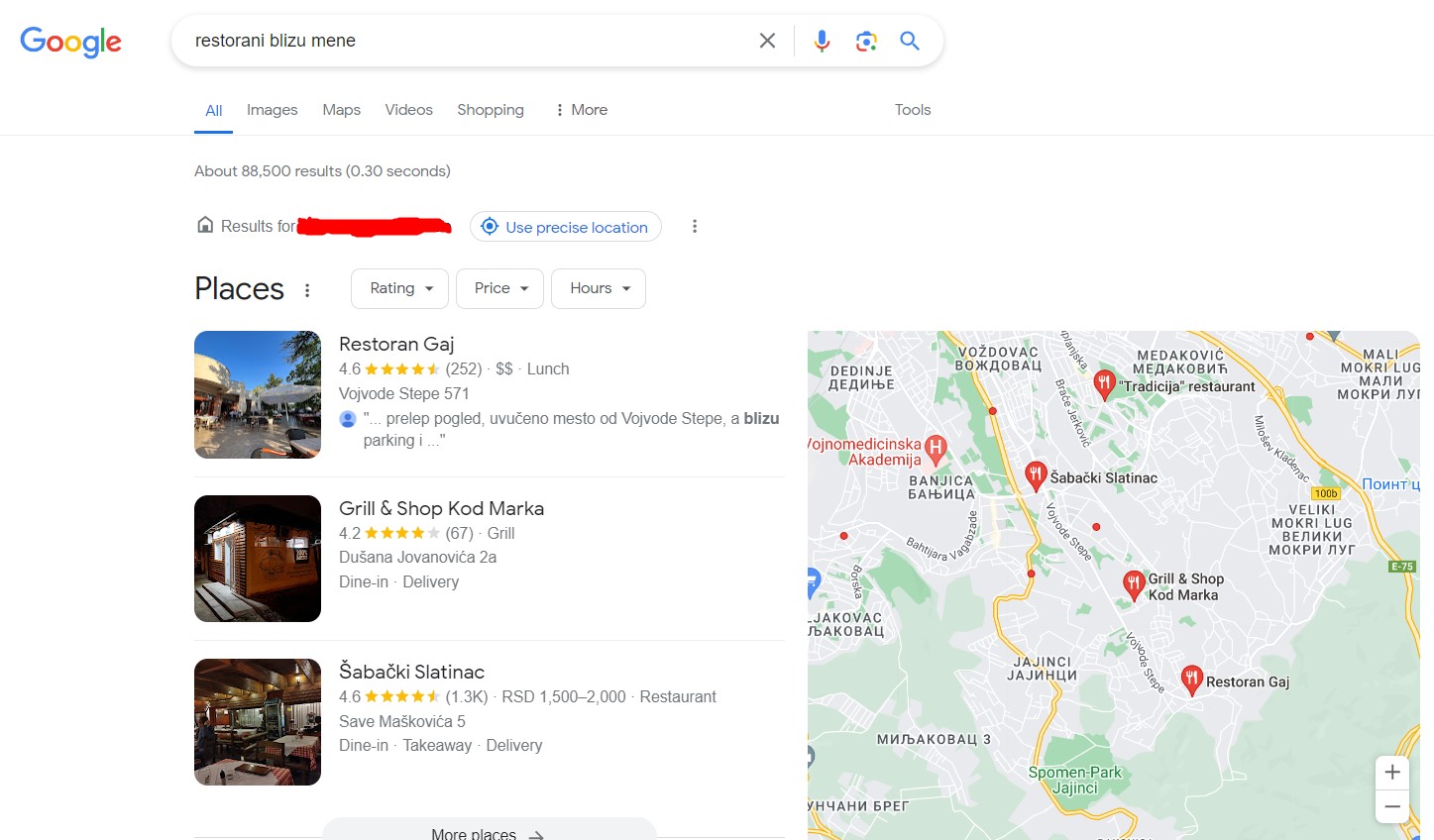Click MEDAKOVIĆ district label on map

pos(1180,362)
